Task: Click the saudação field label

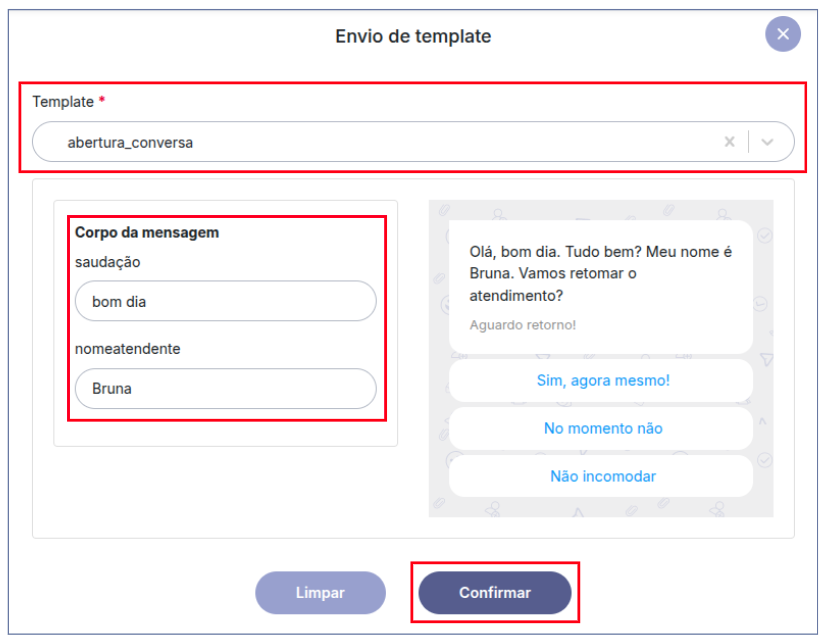Action: pyautogui.click(x=108, y=262)
